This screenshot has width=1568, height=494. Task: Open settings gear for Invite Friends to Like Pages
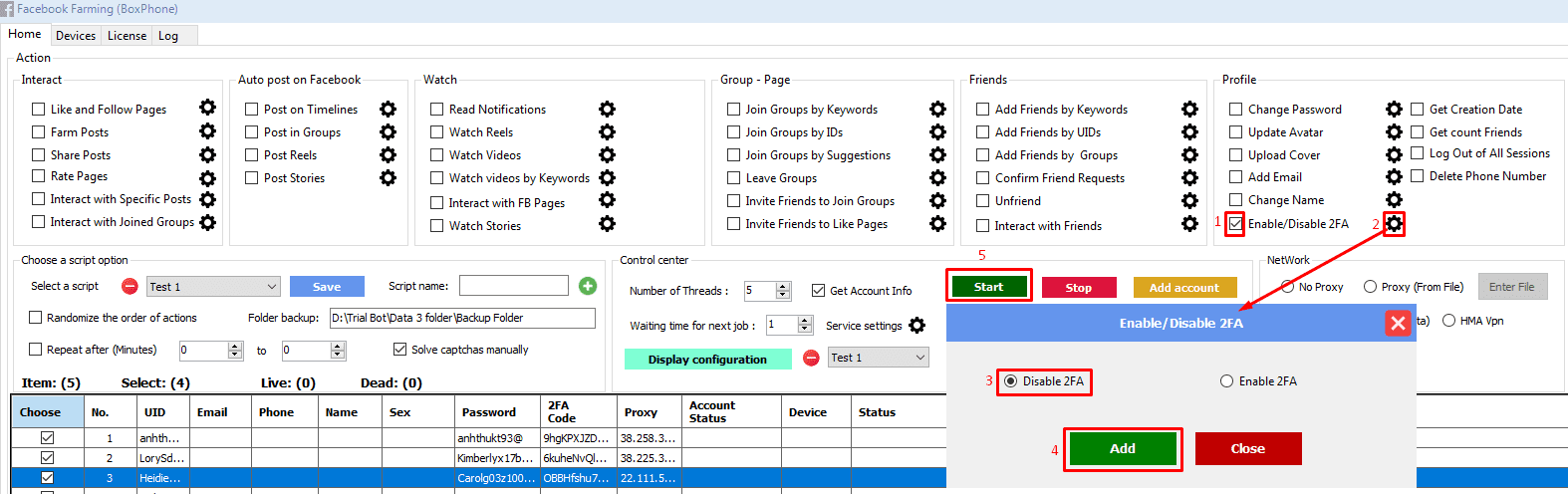[937, 223]
